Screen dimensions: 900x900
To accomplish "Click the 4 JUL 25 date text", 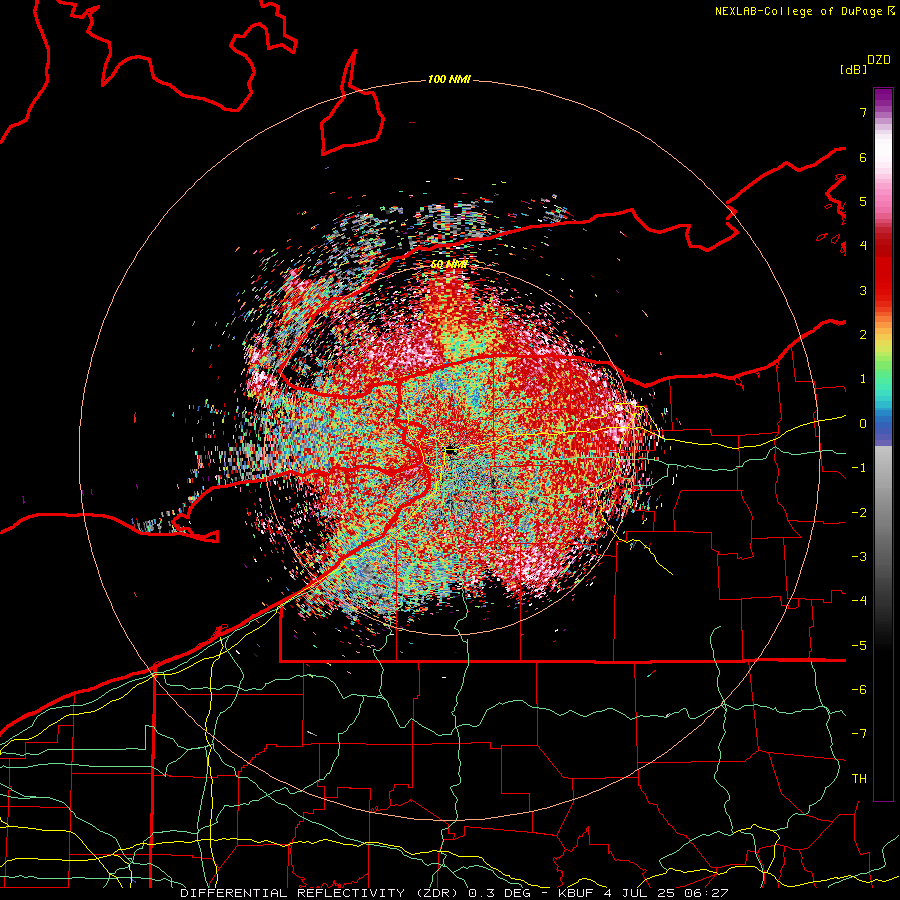I will [638, 893].
